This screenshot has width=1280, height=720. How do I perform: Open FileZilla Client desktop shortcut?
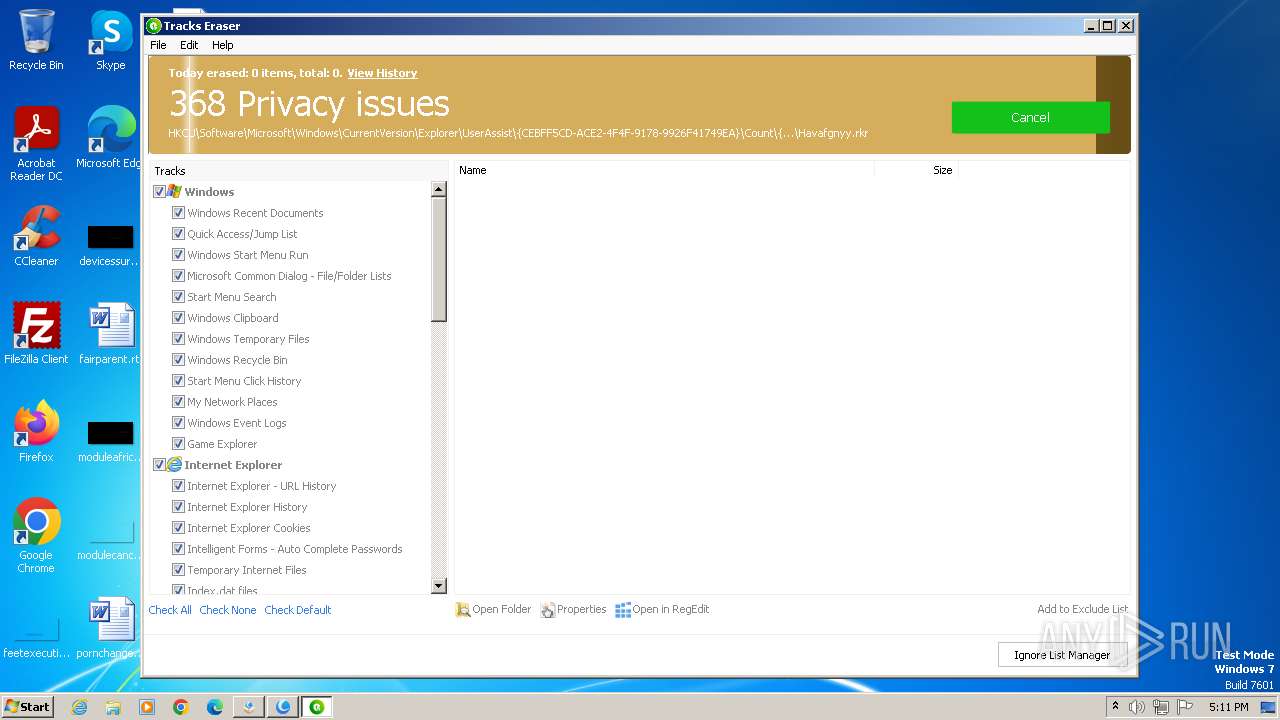(x=36, y=334)
